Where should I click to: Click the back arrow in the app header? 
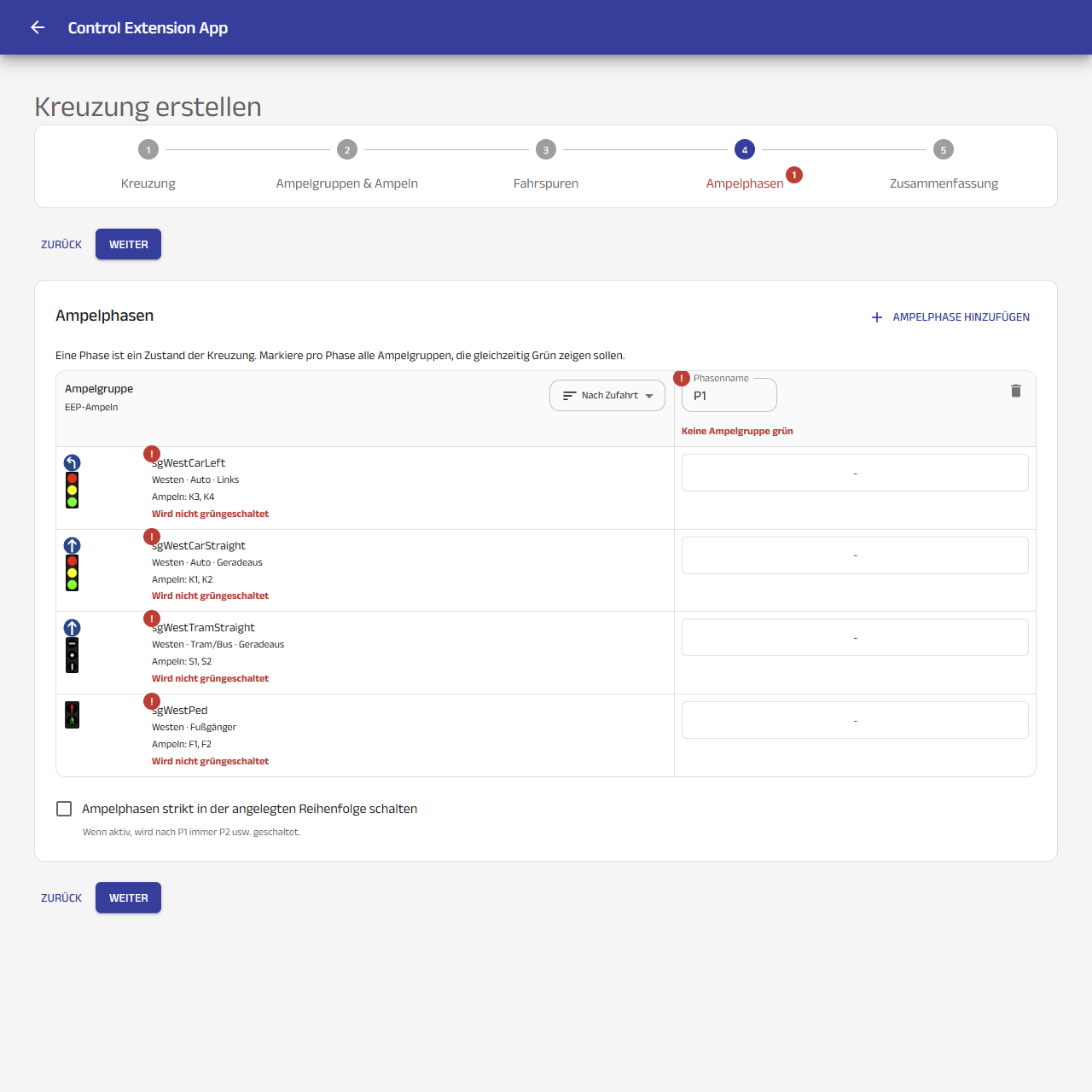38,27
